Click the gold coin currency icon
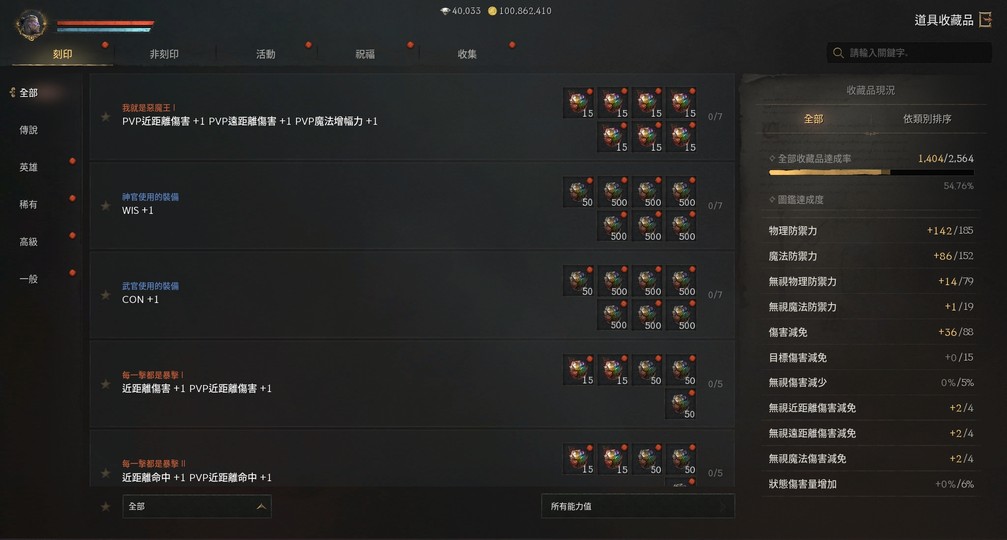The image size is (1007, 540). coord(493,11)
